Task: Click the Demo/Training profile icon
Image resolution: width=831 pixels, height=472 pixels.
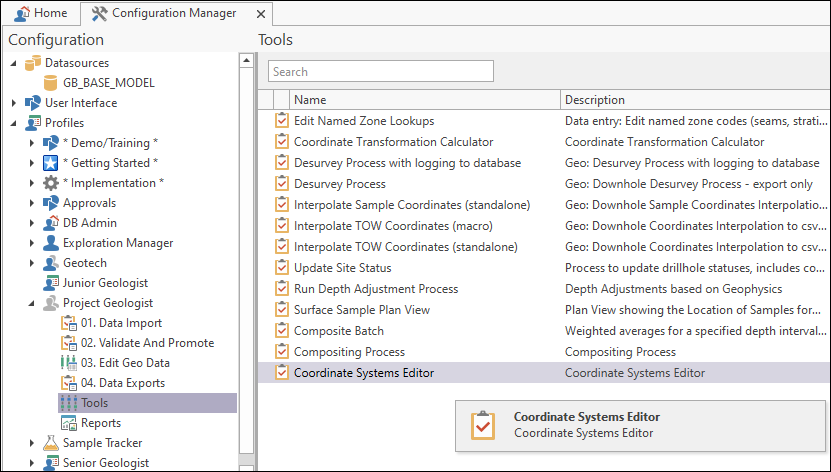Action: click(50, 143)
